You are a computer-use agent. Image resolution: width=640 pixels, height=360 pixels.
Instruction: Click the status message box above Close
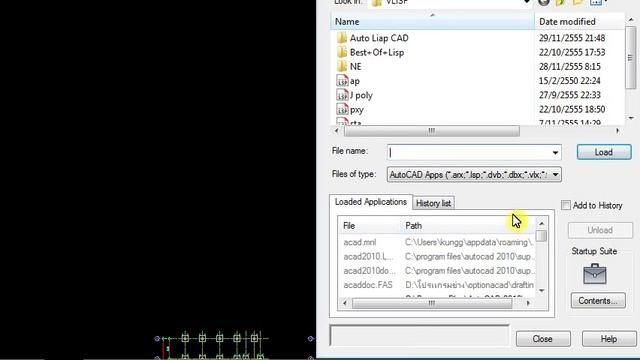[420, 336]
